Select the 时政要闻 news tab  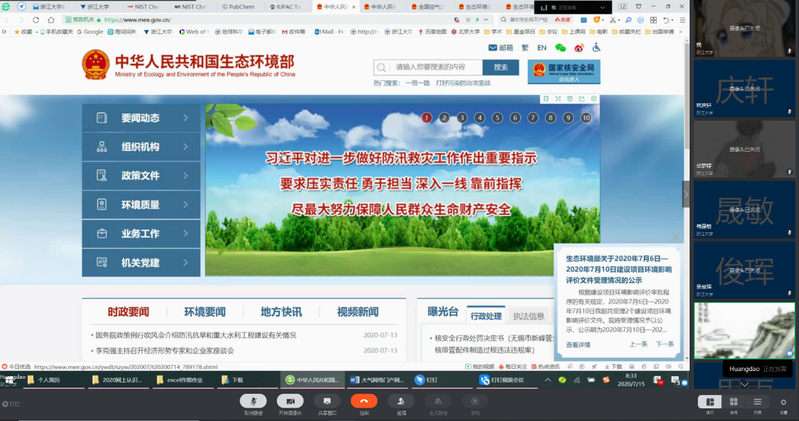click(128, 312)
